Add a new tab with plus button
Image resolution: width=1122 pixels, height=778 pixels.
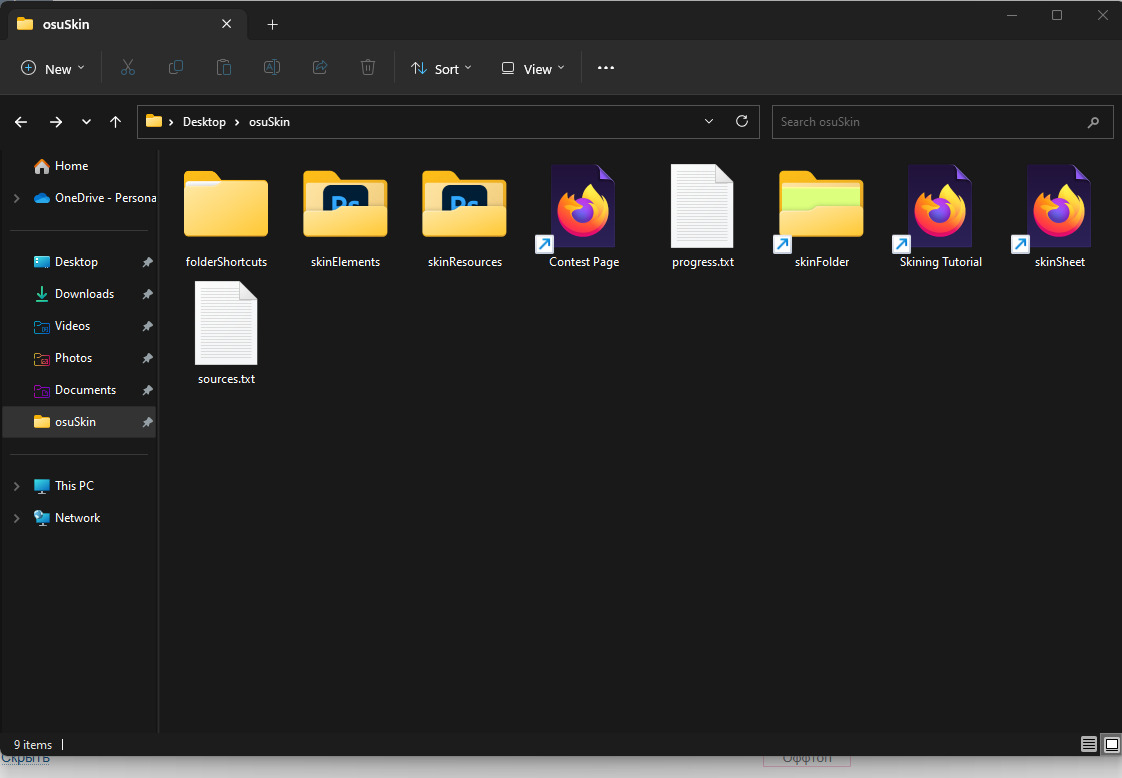(x=272, y=24)
